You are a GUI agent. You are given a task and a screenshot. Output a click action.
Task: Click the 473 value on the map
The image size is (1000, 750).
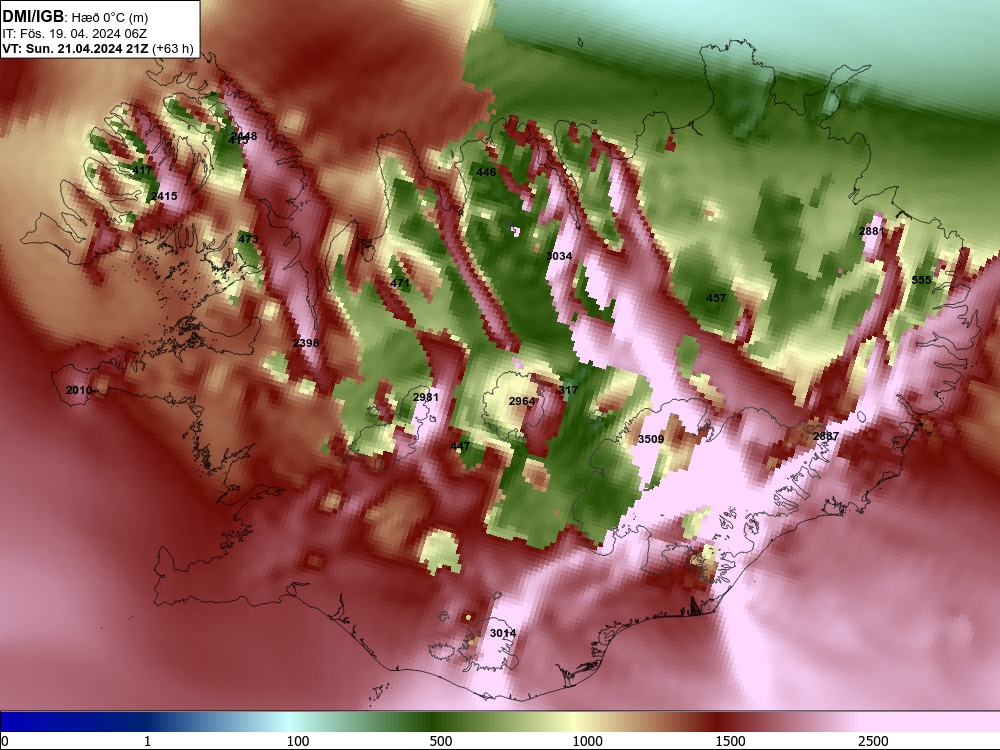[248, 240]
